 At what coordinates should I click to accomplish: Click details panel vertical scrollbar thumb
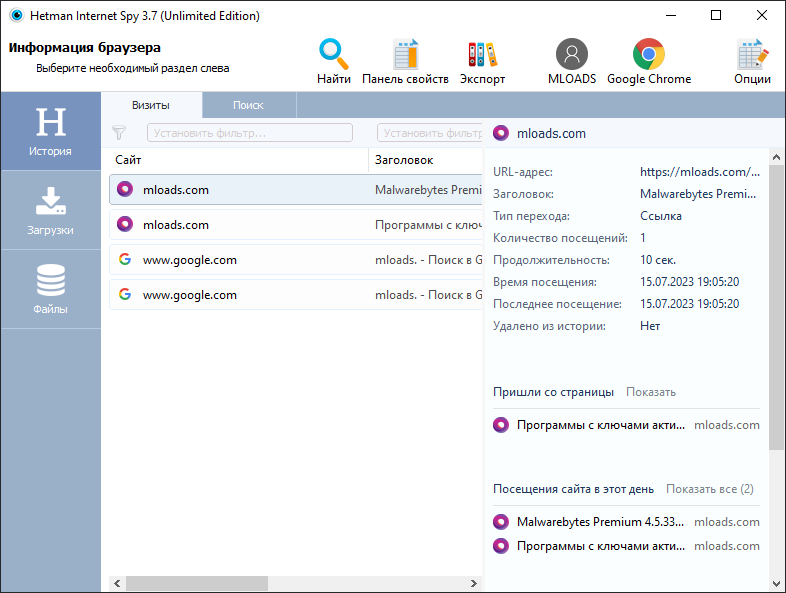click(x=776, y=307)
